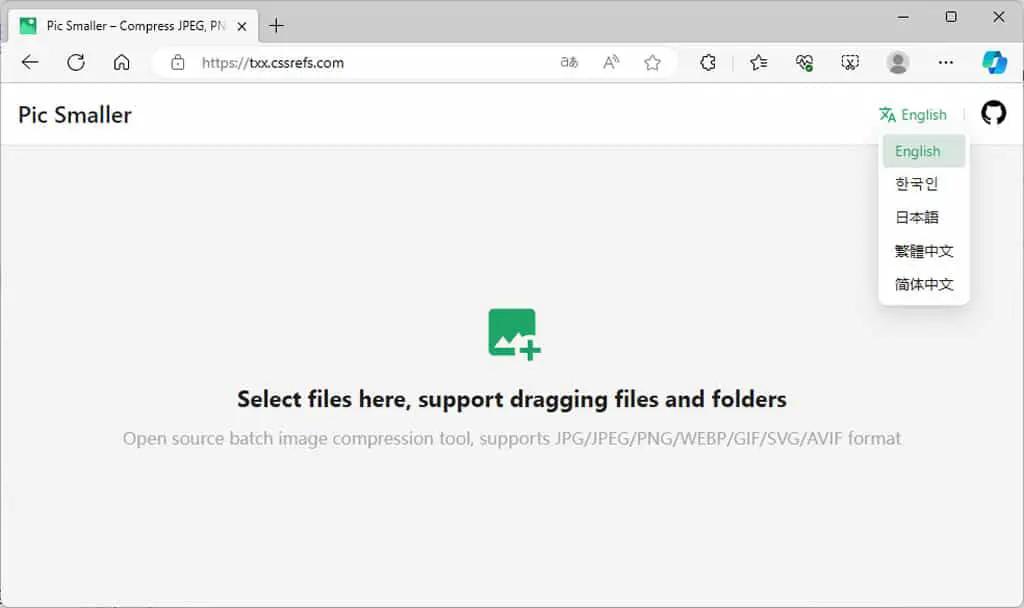The height and width of the screenshot is (608, 1024).
Task: Open the Favorites list icon
Action: coord(759,63)
